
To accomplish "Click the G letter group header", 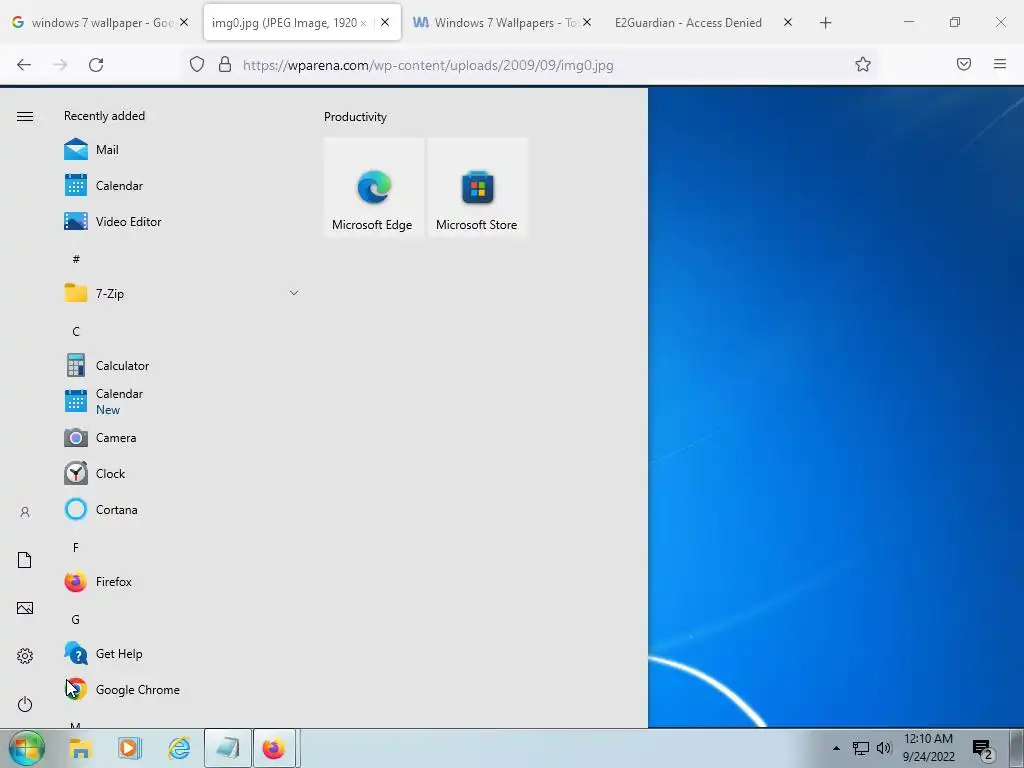I will [x=76, y=619].
